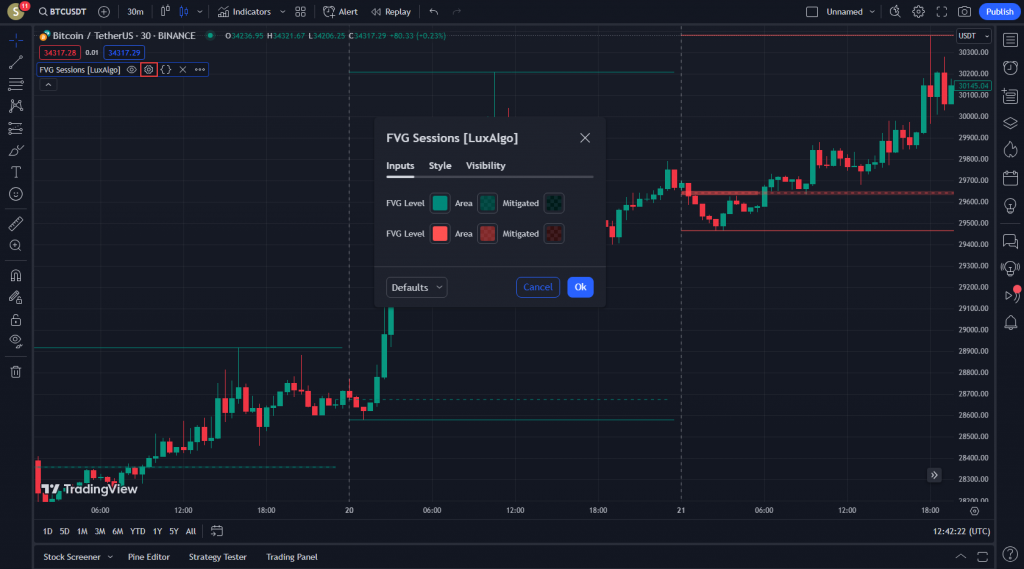Toggle the magnet mode
The image size is (1024, 569).
pos(16,275)
